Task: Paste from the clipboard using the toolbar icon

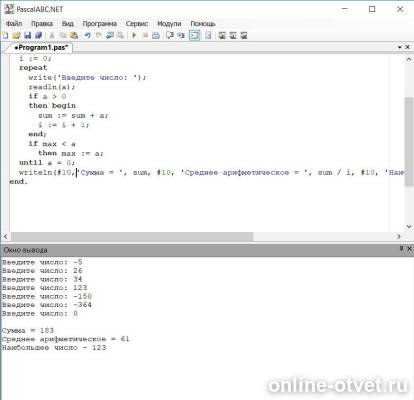Action: coord(74,35)
